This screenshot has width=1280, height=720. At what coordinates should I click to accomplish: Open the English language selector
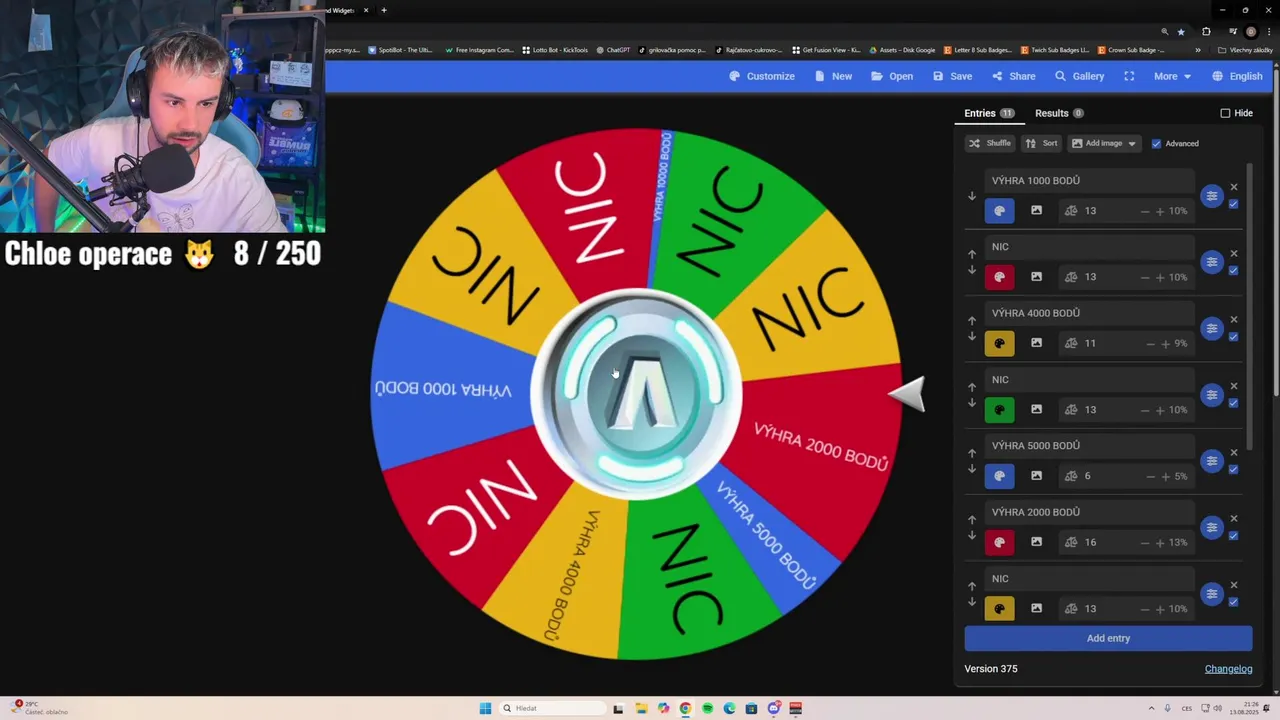pos(1237,76)
